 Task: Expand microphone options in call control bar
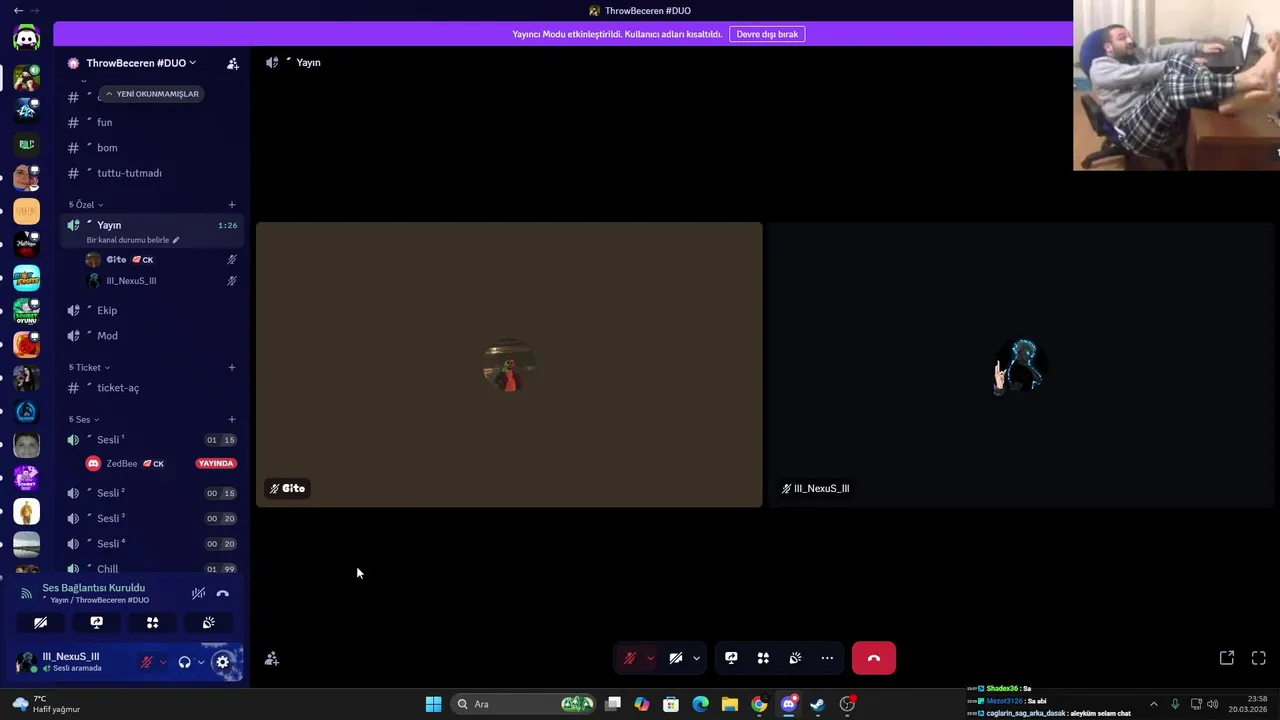click(650, 658)
